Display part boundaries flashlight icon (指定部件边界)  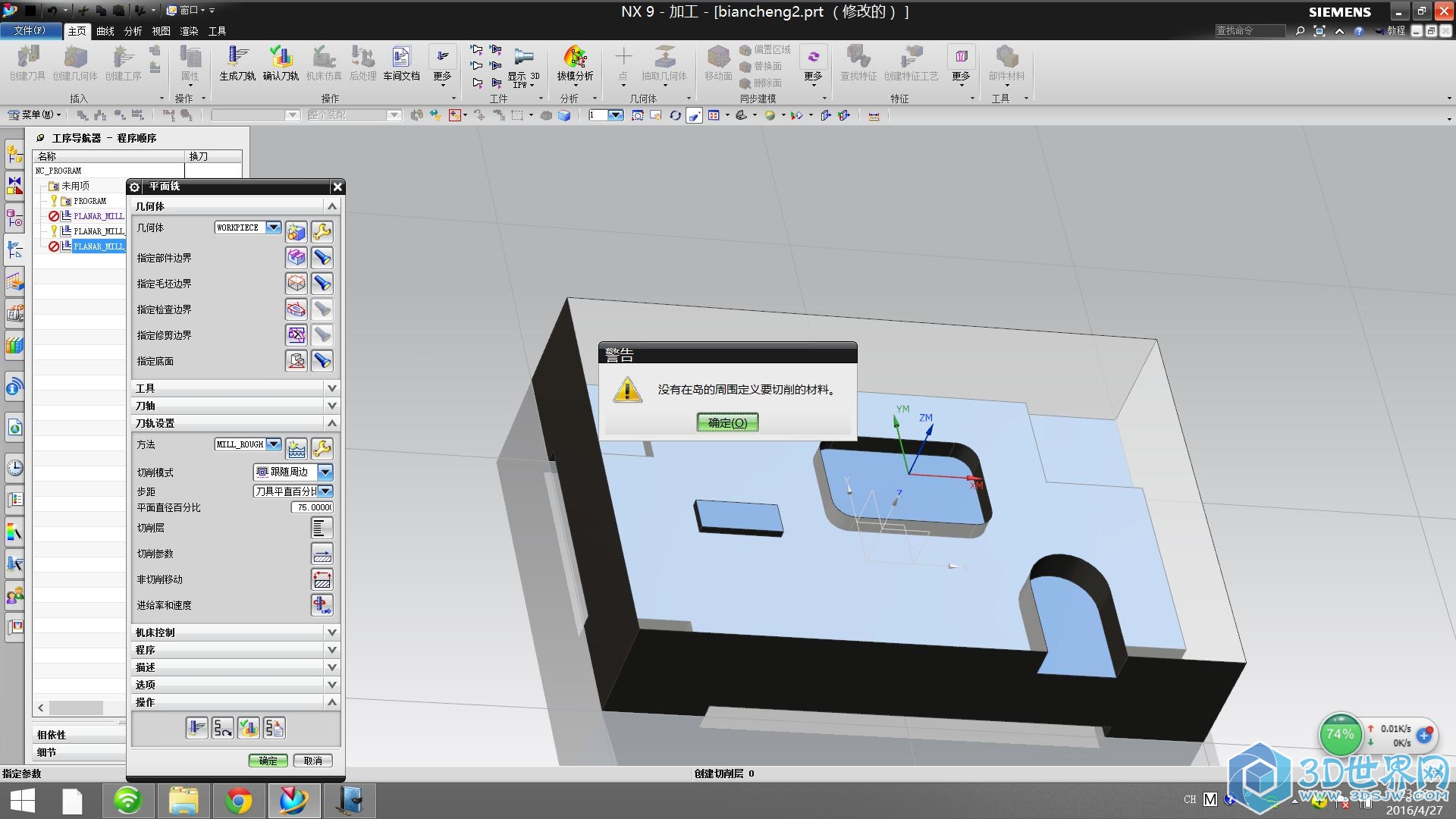pos(322,258)
